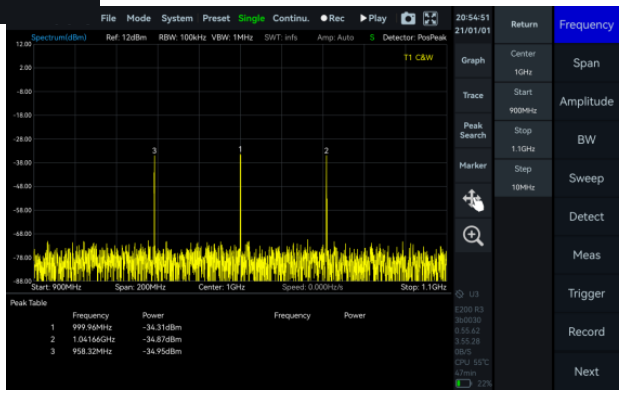Click peak marker 1 on the spectrum

coord(240,150)
